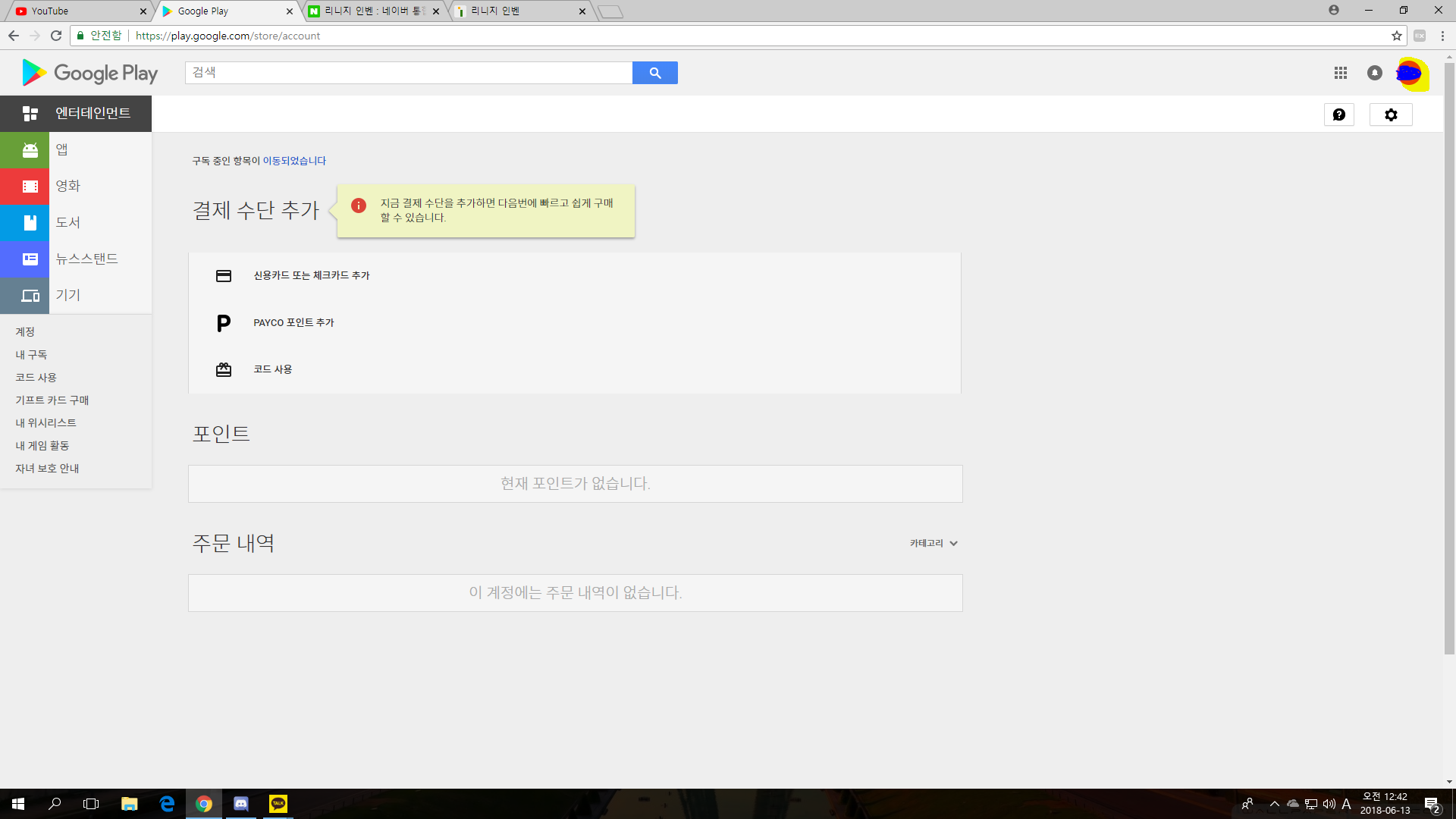The height and width of the screenshot is (819, 1456).
Task: Click the Google Play logo
Action: 90,73
